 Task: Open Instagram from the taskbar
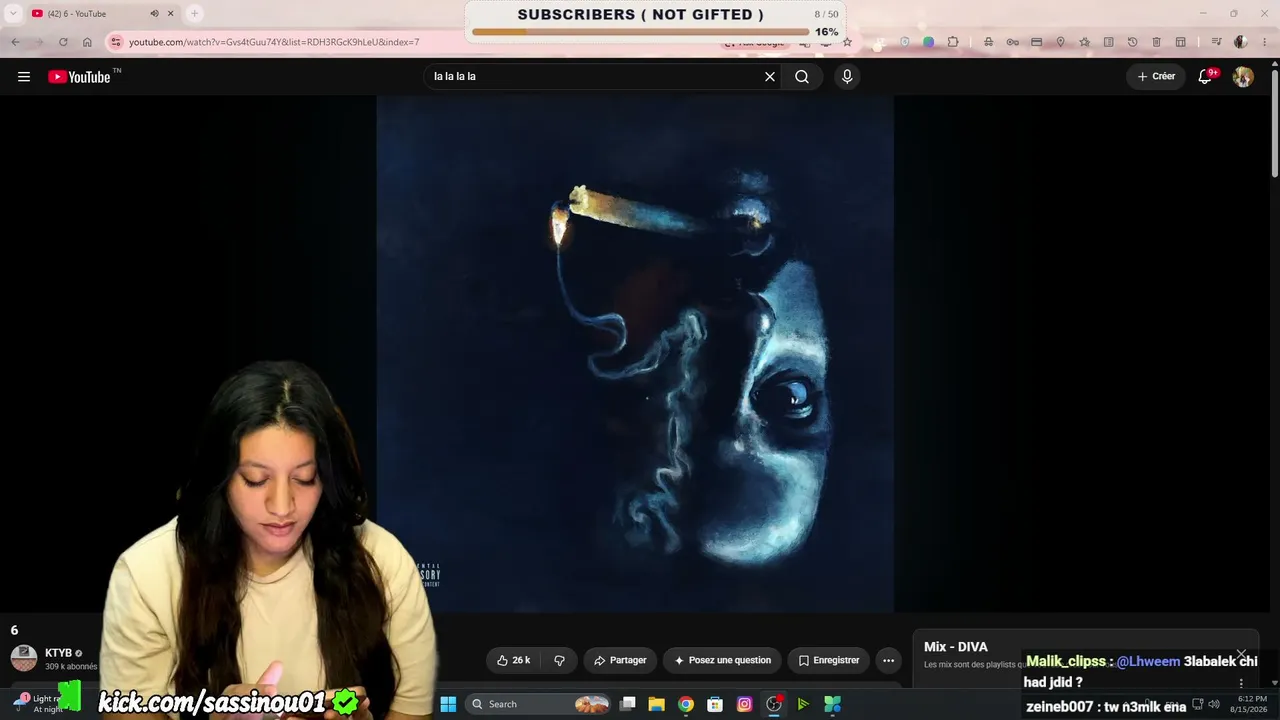(x=744, y=704)
